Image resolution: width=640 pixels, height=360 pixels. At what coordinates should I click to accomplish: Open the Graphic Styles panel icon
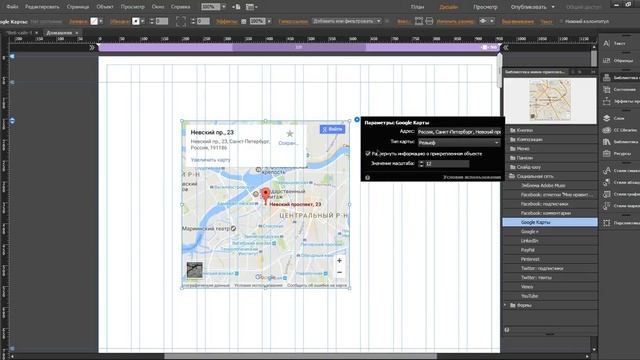pos(607,194)
